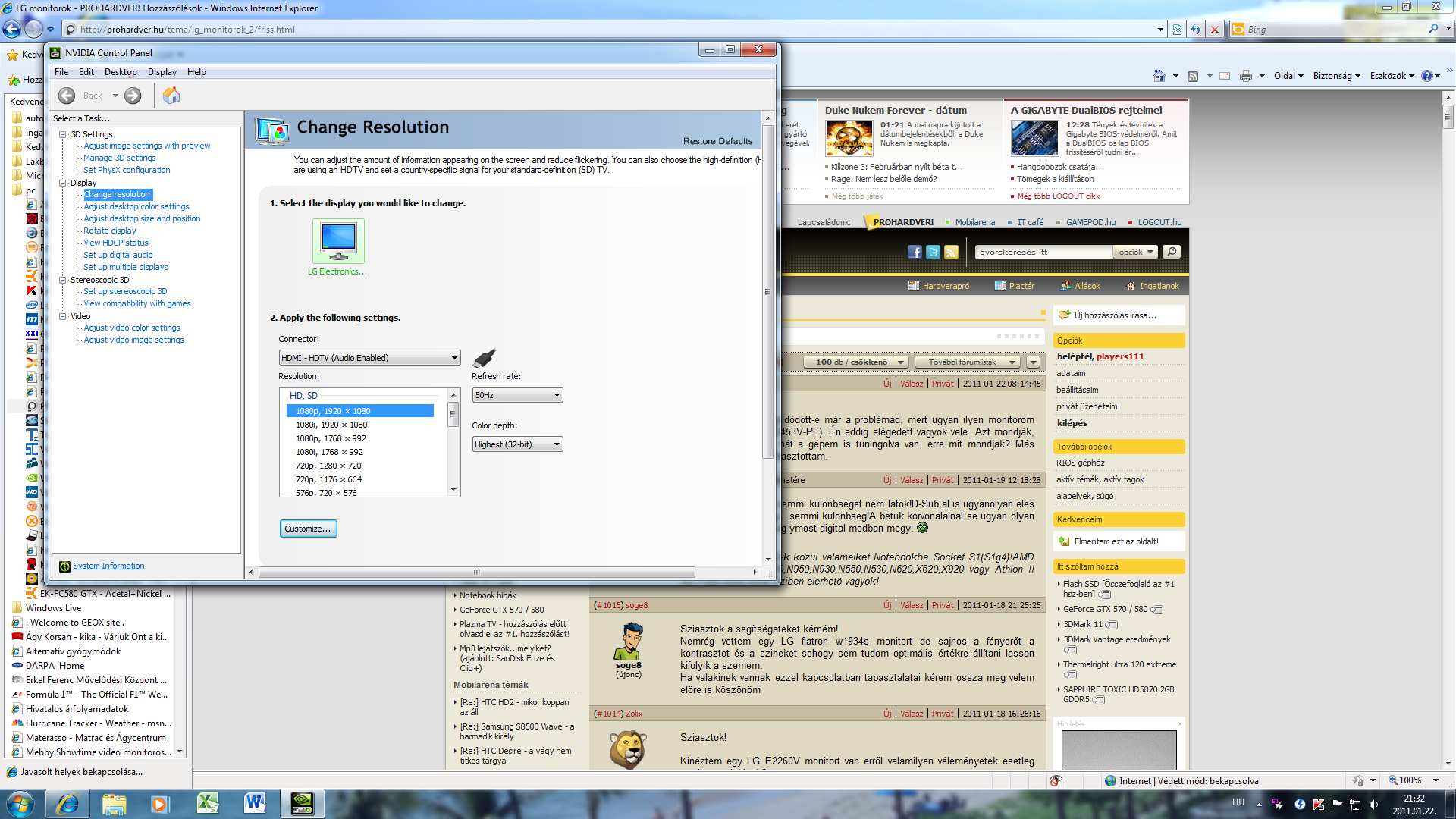Choose resolution 1080p, 1768 × 992
Screen dimensions: 1456x819
coord(331,438)
